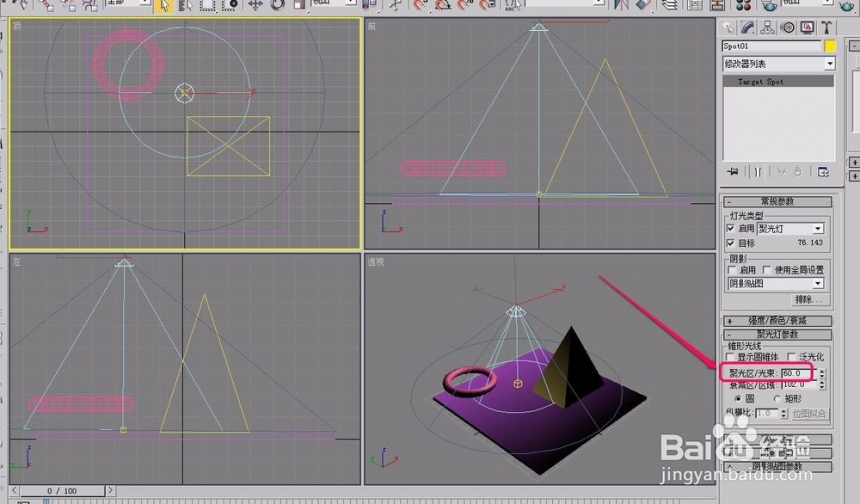Switch to the Display command panel tab
The width and height of the screenshot is (860, 504).
click(x=807, y=27)
